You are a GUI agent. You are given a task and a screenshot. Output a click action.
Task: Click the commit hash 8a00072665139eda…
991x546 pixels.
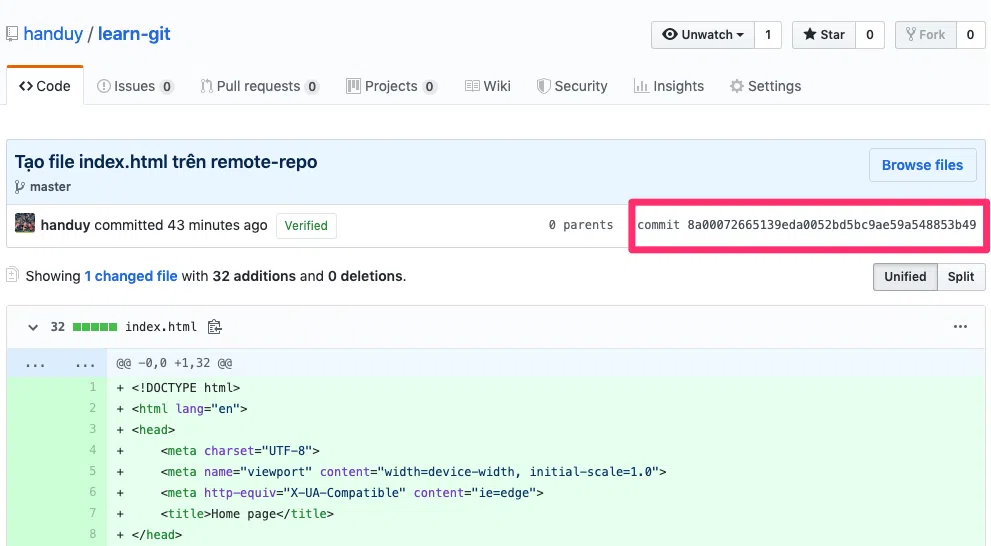click(832, 225)
